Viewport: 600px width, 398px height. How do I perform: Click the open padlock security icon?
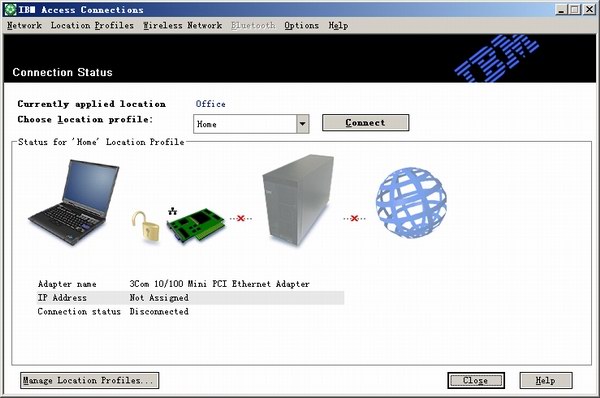pyautogui.click(x=145, y=226)
